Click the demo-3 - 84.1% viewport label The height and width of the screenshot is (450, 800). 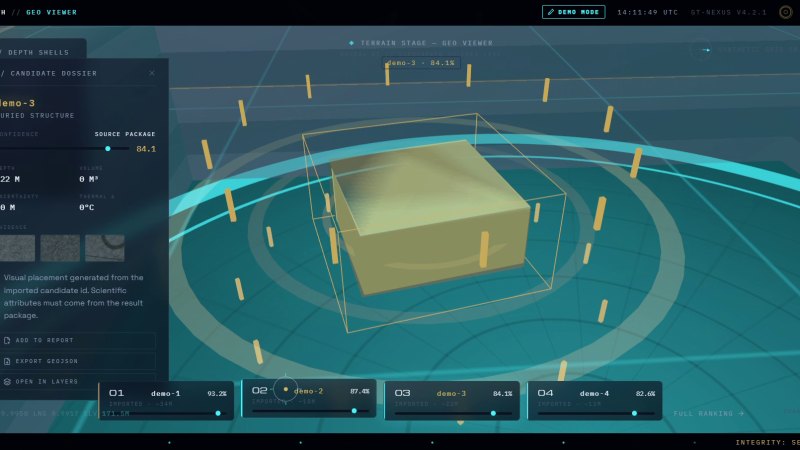click(x=421, y=63)
